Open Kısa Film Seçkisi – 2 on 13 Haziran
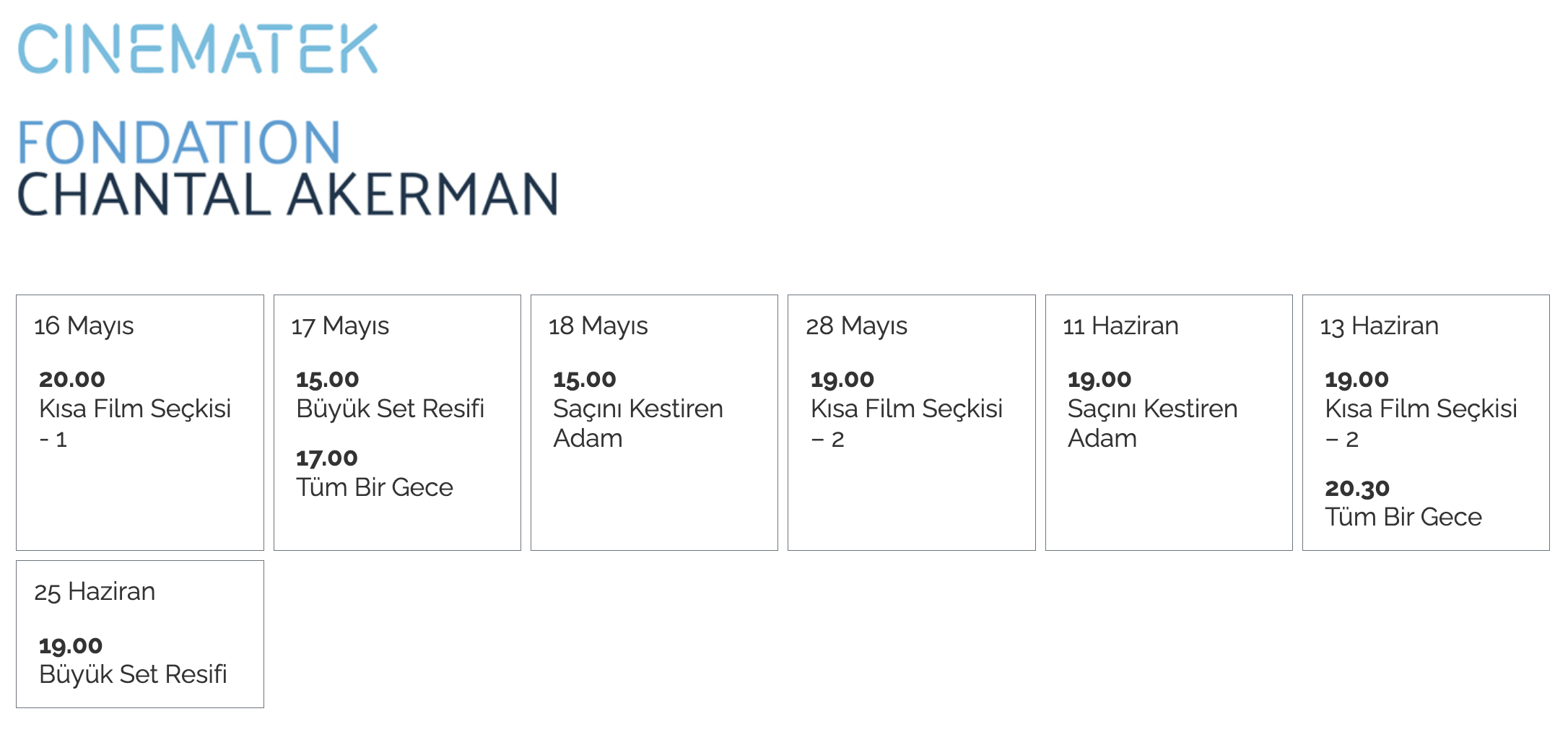This screenshot has height=732, width=1568. (x=1421, y=423)
